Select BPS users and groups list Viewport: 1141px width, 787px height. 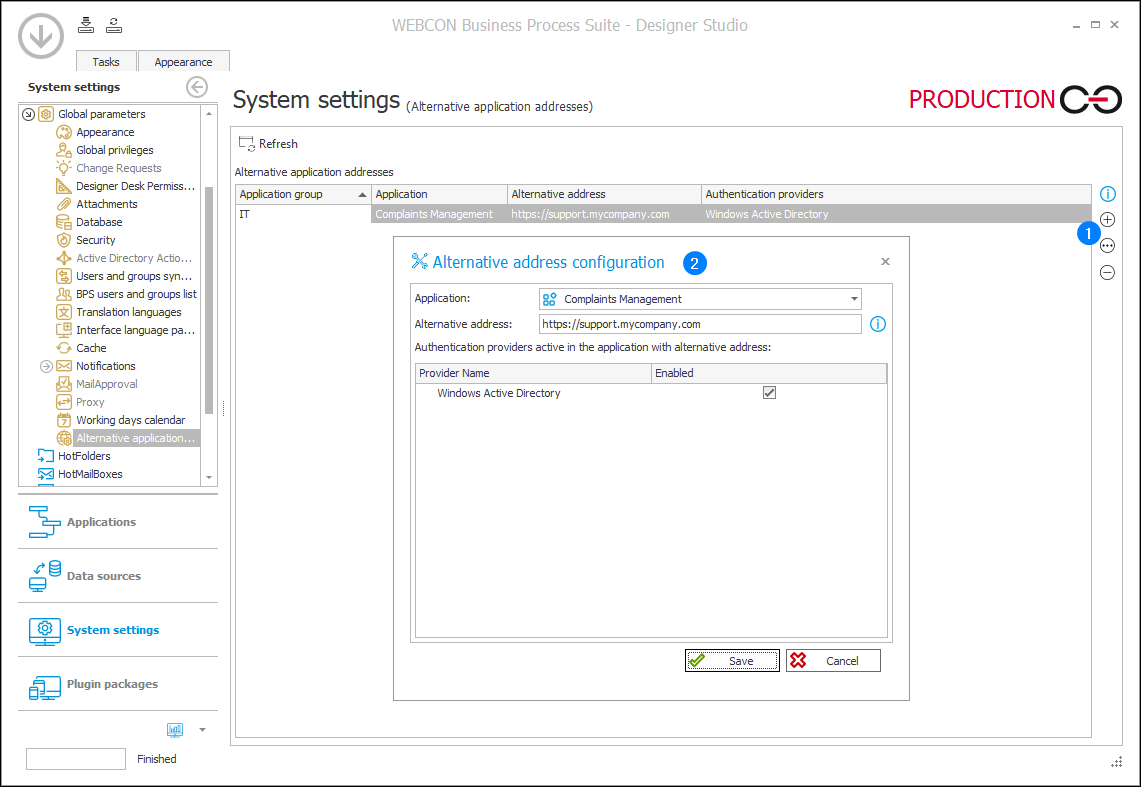tap(136, 294)
